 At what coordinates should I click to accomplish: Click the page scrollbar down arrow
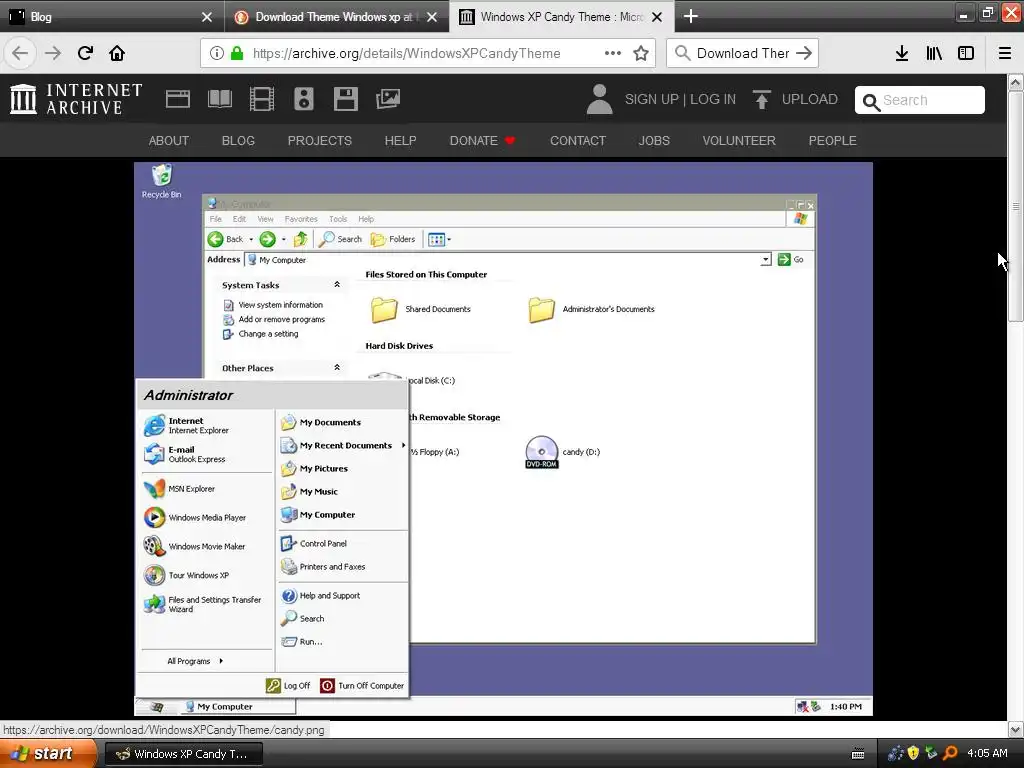[x=1015, y=729]
